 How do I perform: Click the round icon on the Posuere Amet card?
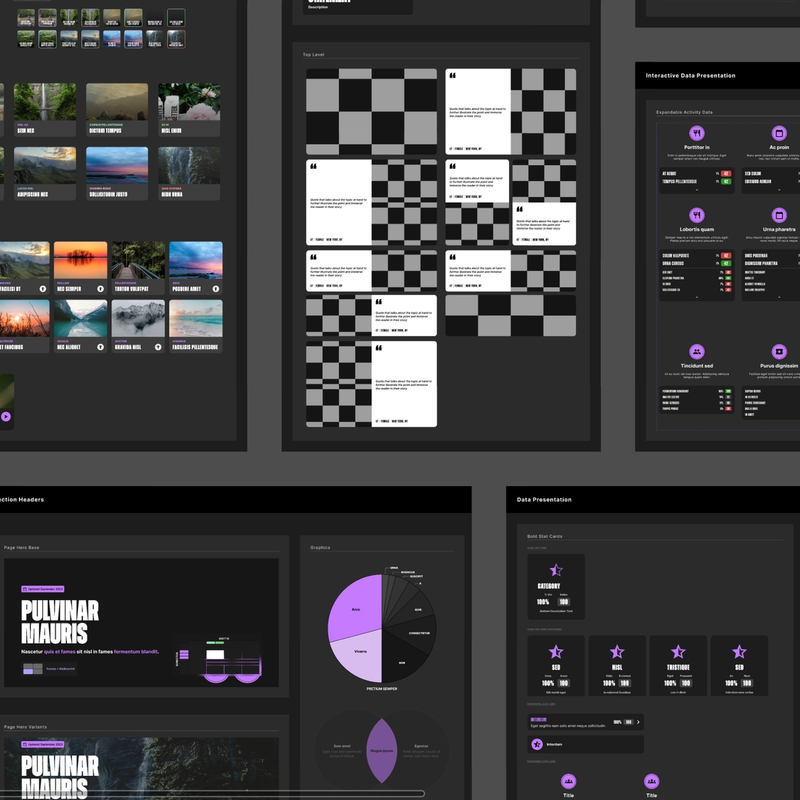tap(216, 289)
